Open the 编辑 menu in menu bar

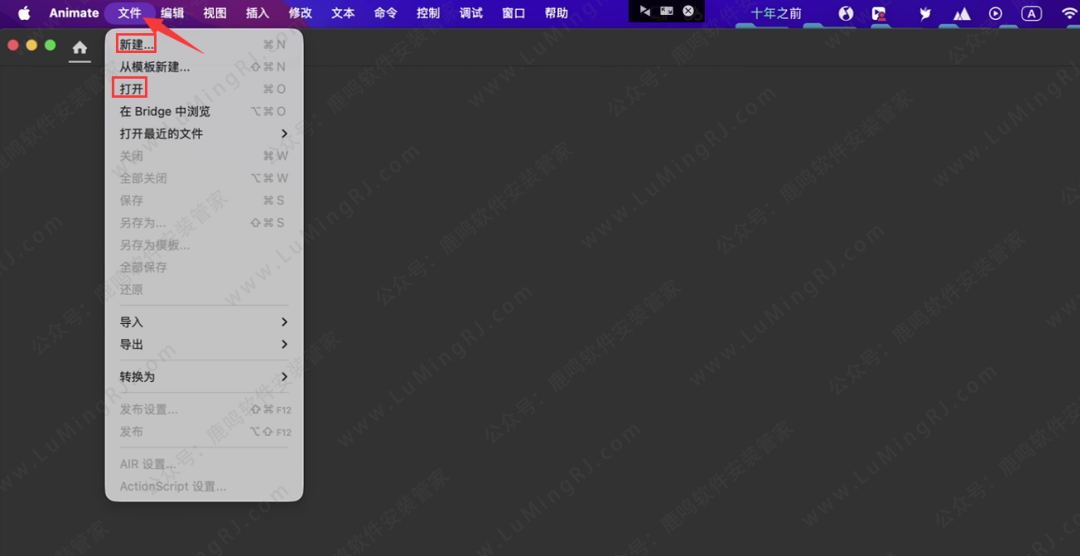[172, 13]
